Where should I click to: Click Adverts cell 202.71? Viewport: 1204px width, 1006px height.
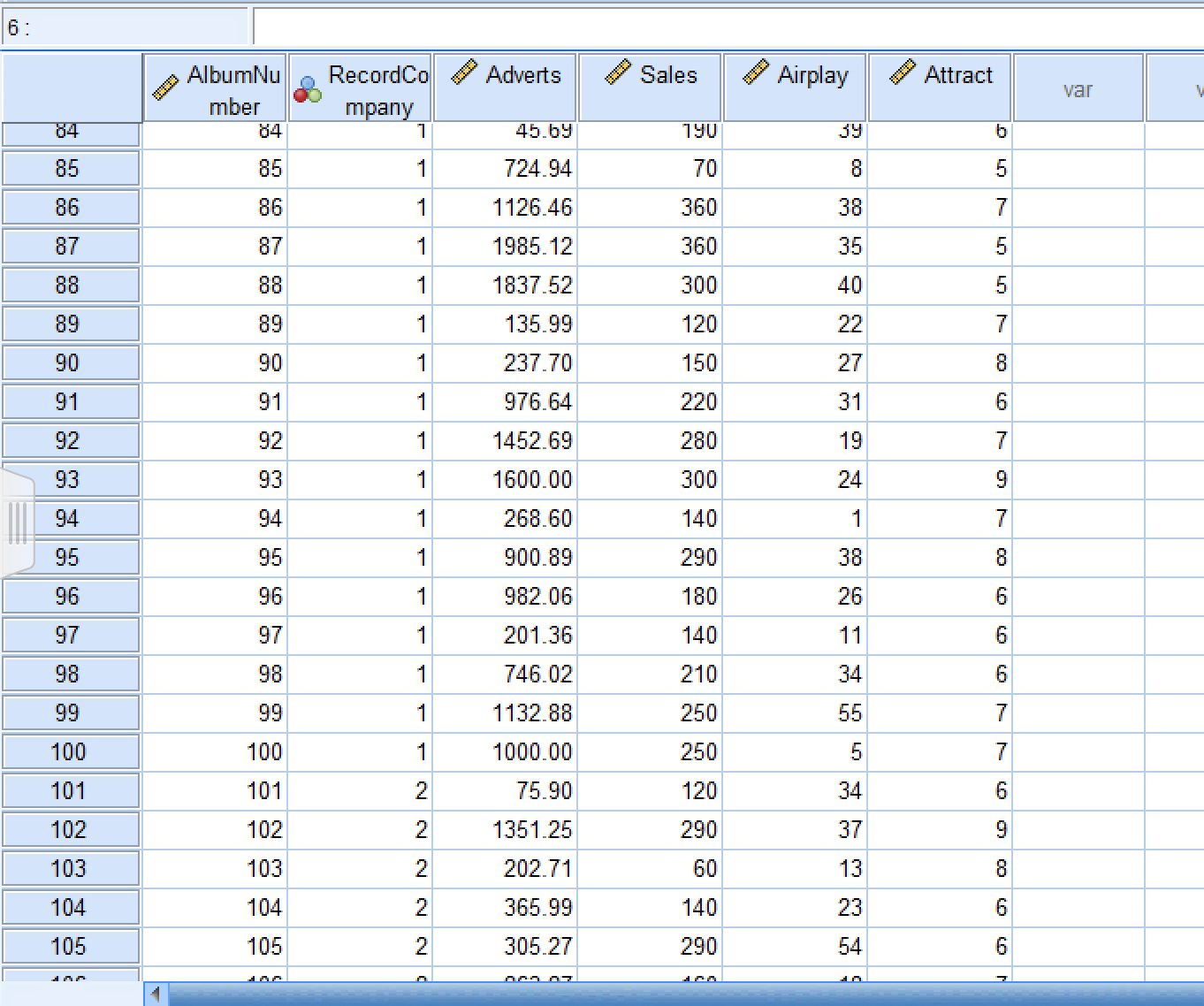505,868
